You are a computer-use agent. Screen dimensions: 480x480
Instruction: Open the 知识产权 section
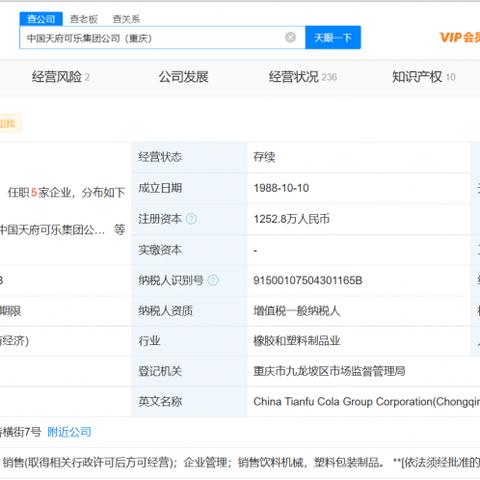[424, 77]
